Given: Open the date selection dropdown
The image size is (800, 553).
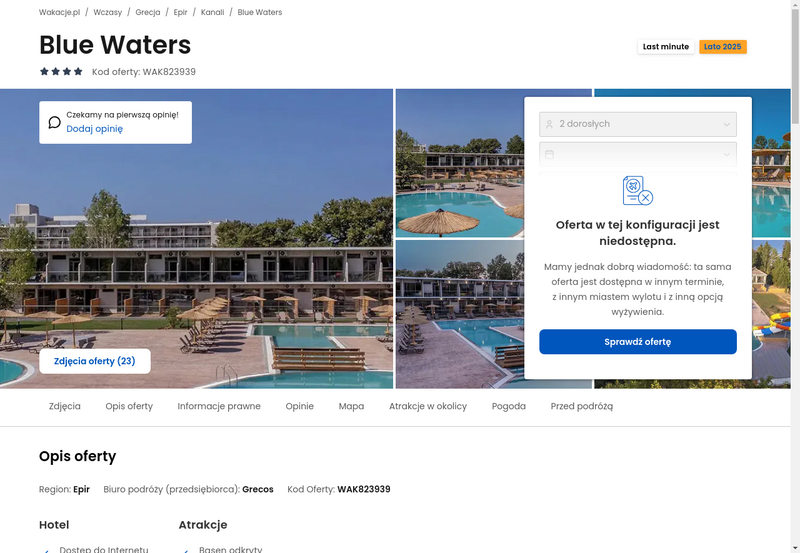Looking at the screenshot, I should [x=638, y=154].
